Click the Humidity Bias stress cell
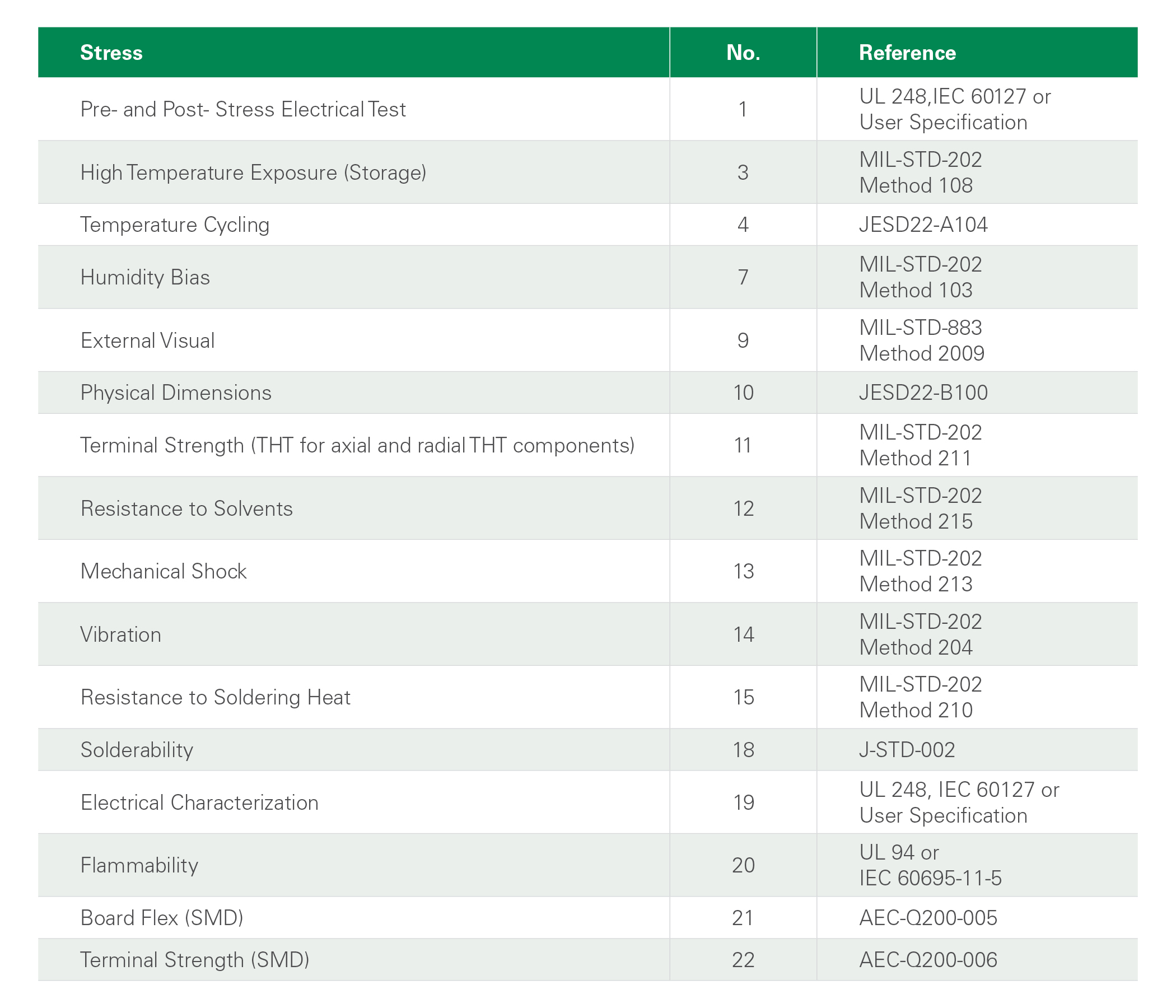 pos(145,277)
